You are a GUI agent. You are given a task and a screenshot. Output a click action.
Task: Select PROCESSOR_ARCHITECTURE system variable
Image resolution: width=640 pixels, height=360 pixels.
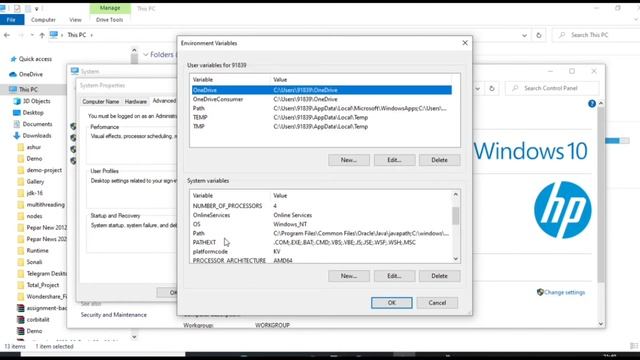coord(322,260)
